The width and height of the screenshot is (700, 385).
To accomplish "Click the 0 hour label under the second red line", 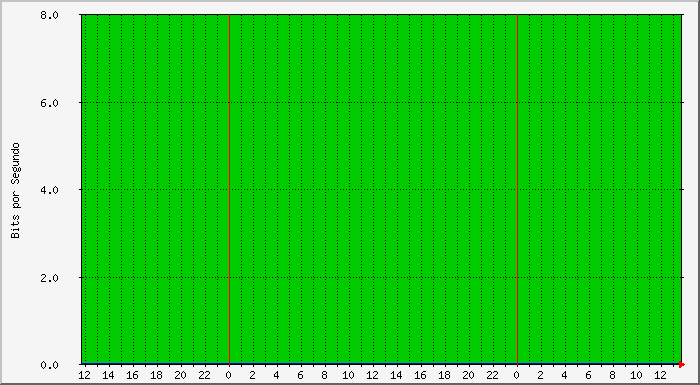I will 517,376.
